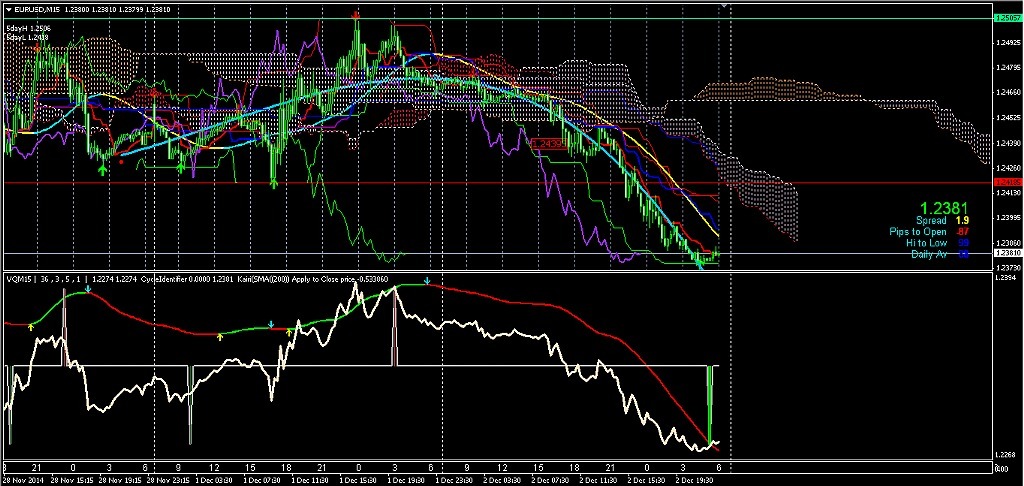The height and width of the screenshot is (486, 1024).
Task: Click the CycleIdentifier indicator label
Action: pos(164,279)
